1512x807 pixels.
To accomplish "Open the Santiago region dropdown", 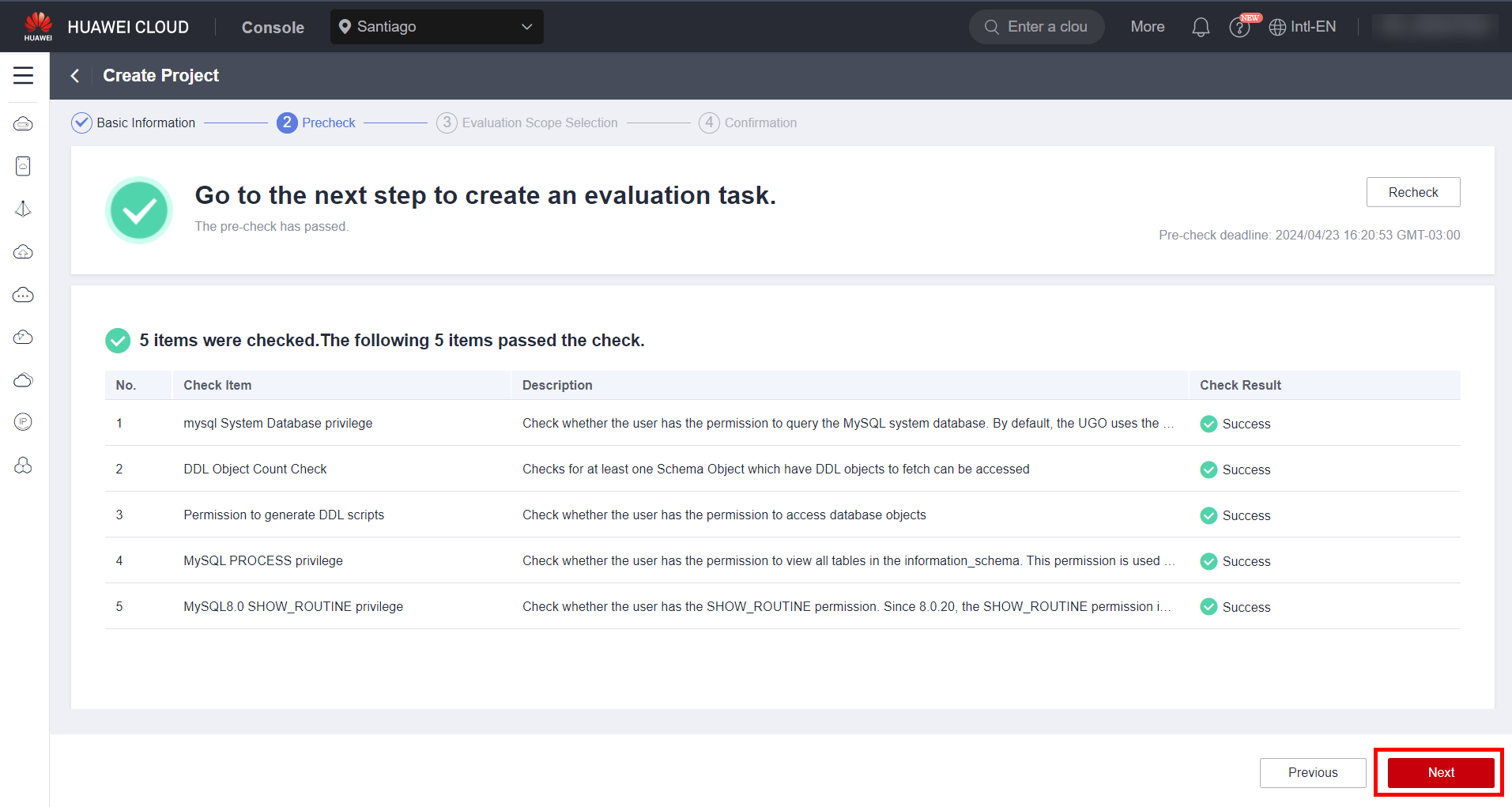I will [x=436, y=27].
